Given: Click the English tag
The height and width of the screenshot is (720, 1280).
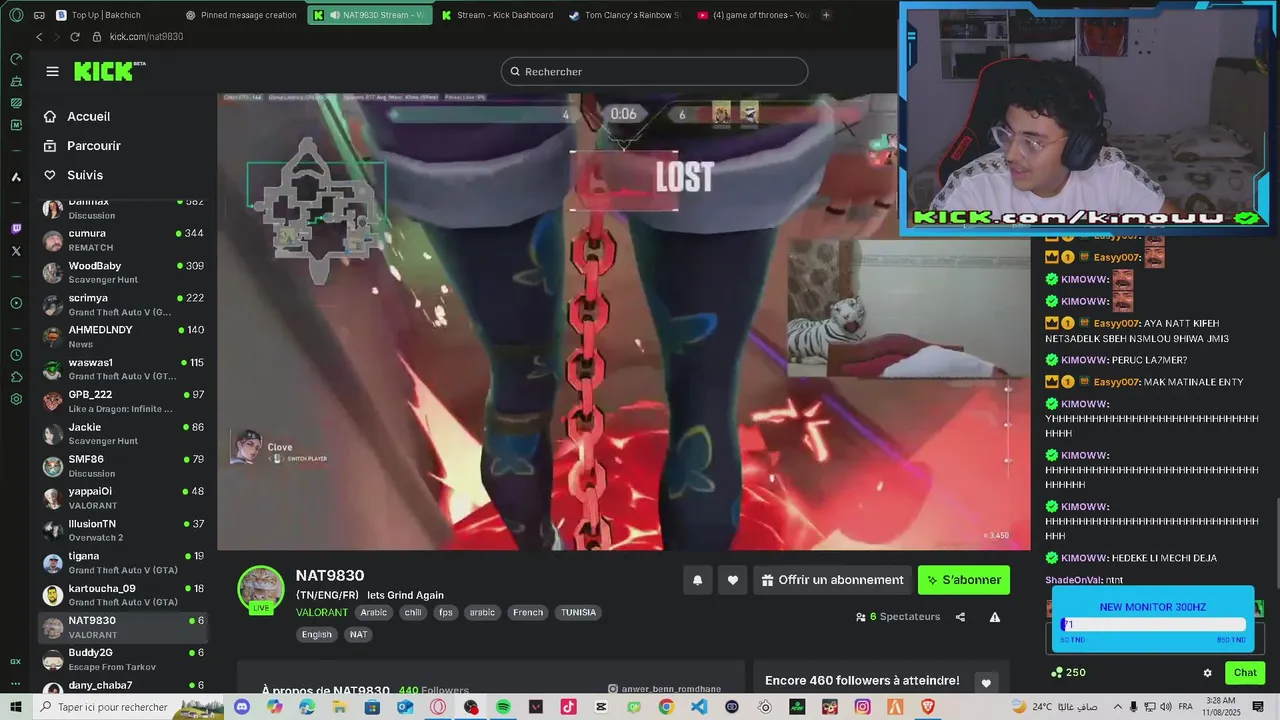Looking at the screenshot, I should [x=317, y=634].
